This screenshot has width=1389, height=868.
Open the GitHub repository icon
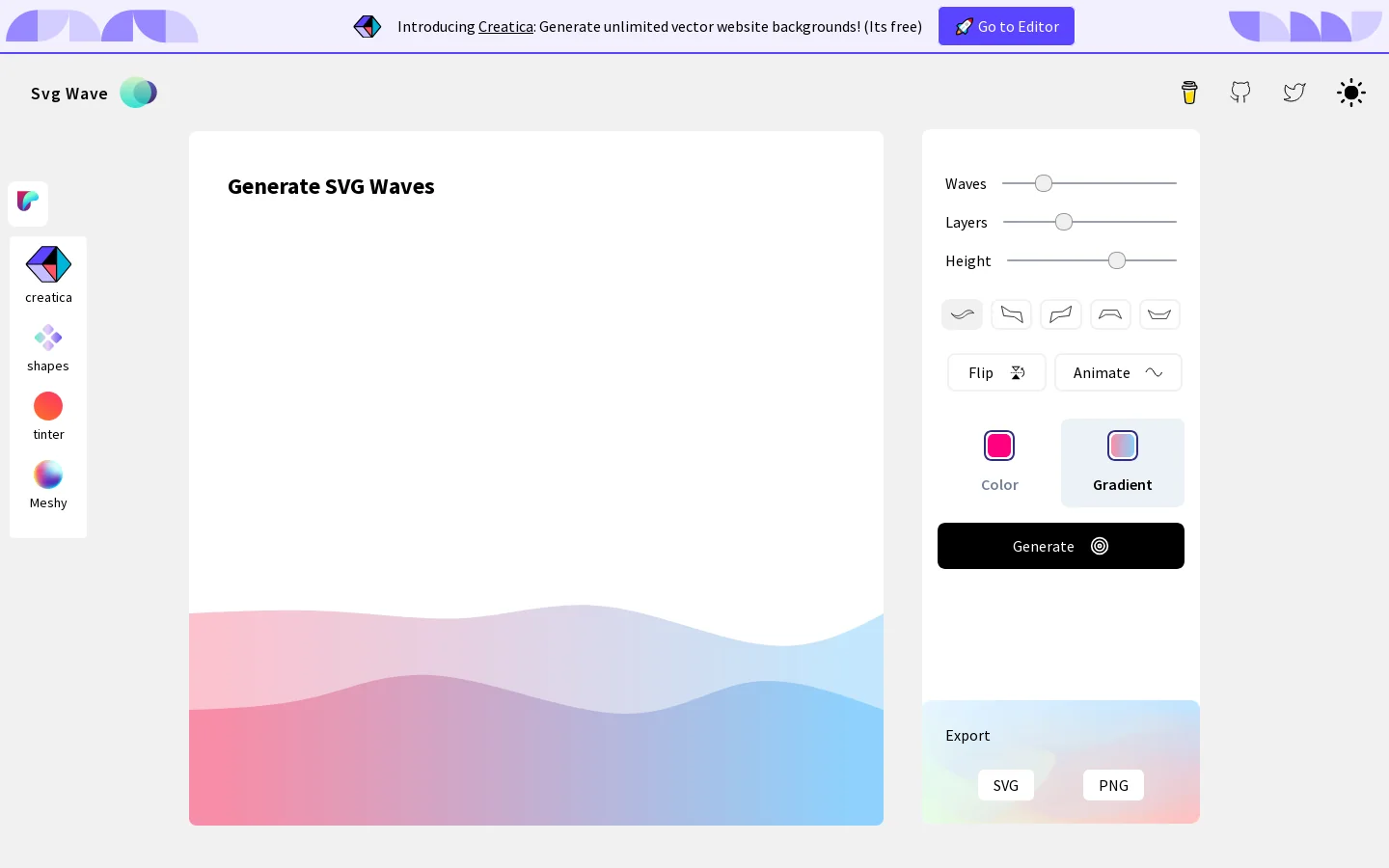click(1240, 93)
